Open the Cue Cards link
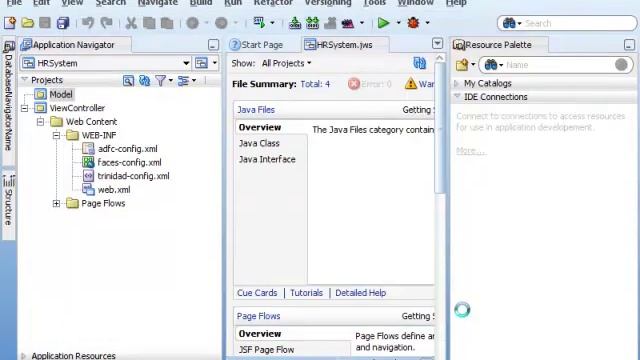 (257, 293)
